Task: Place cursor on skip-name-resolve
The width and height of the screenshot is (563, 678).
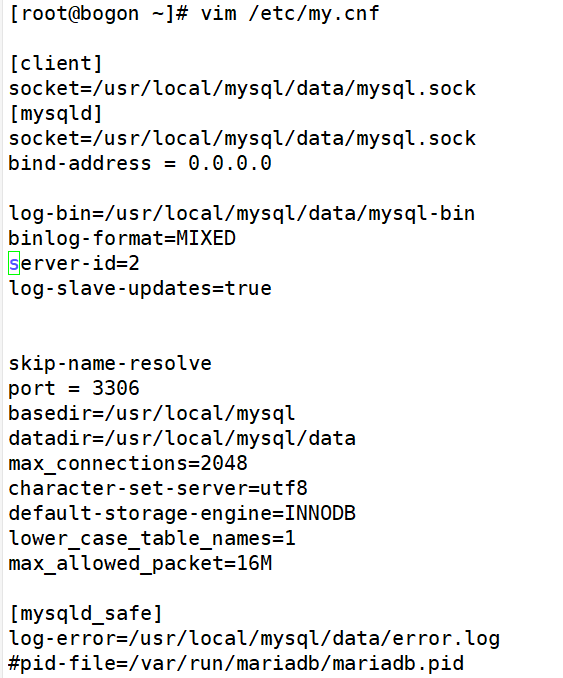Action: [110, 363]
